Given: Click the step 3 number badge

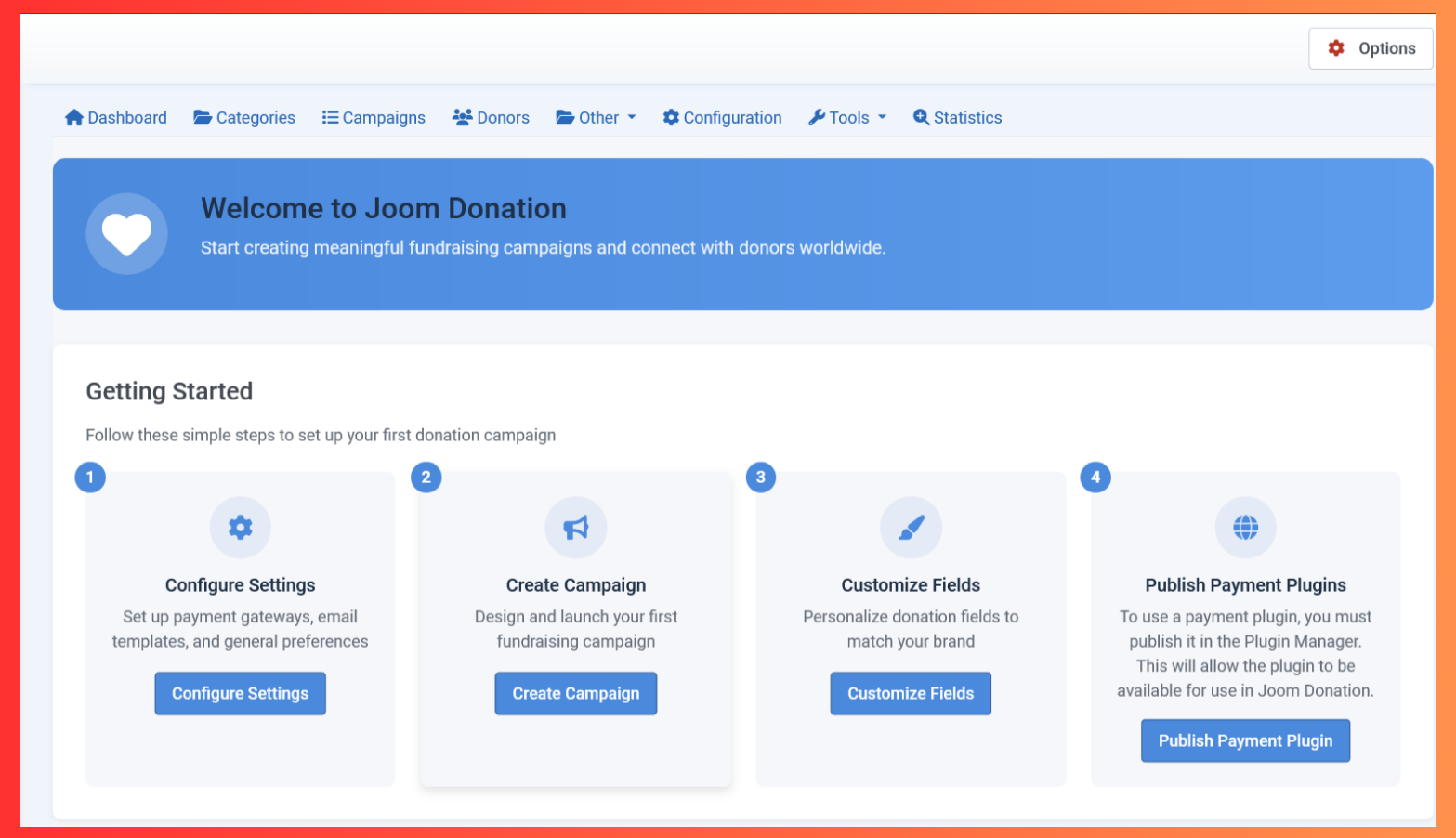Looking at the screenshot, I should click(761, 478).
